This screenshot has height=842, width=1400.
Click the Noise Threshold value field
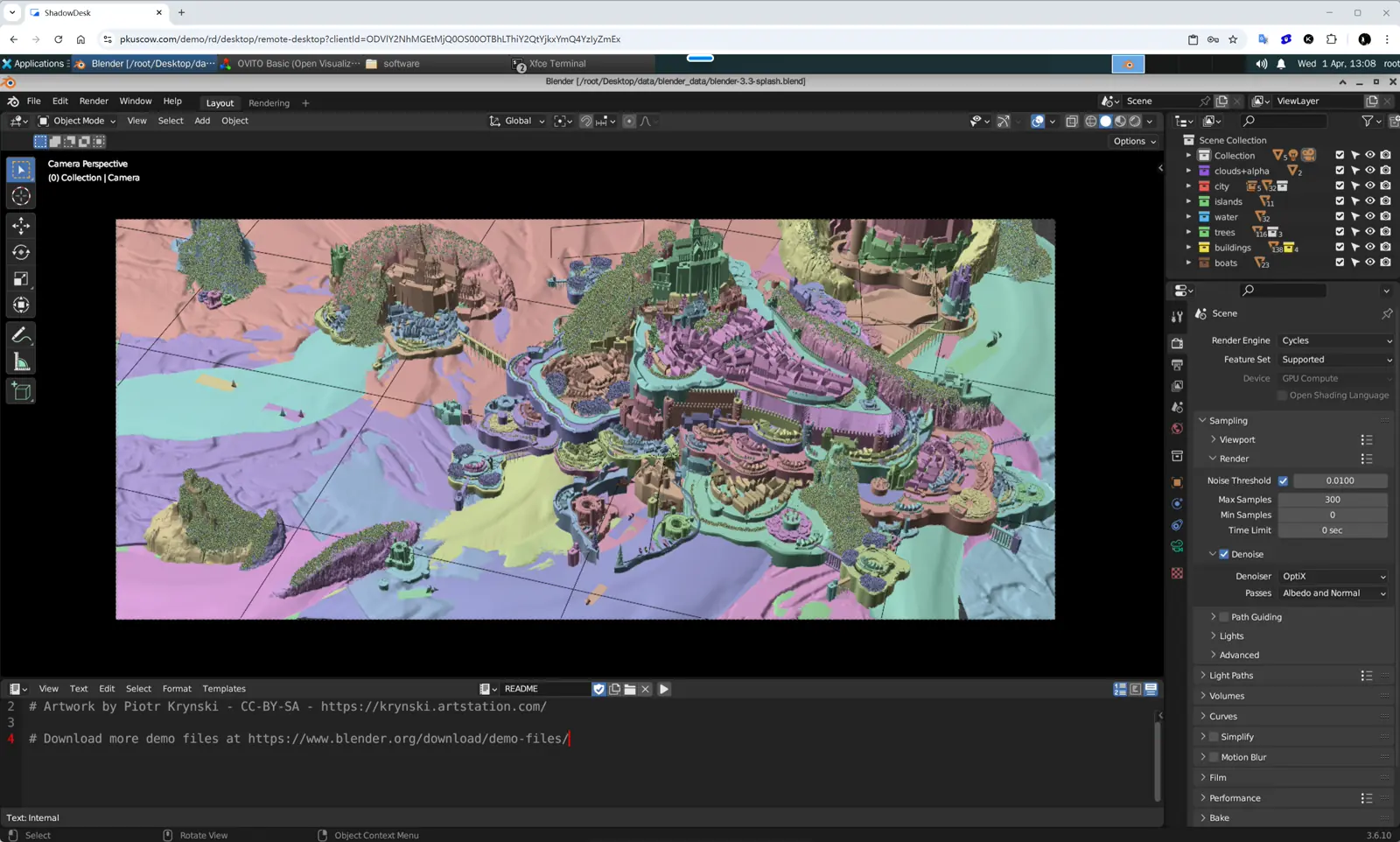1340,481
